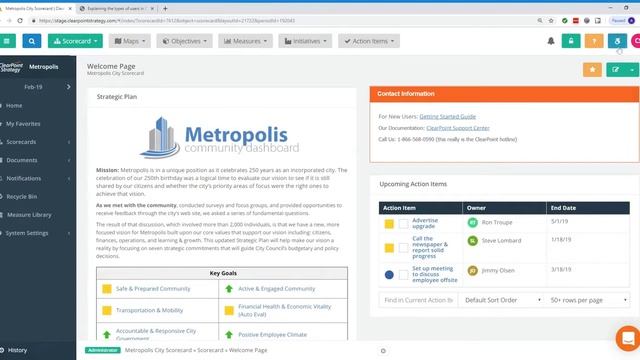Open Measure Library in sidebar
640x360 pixels.
29,215
